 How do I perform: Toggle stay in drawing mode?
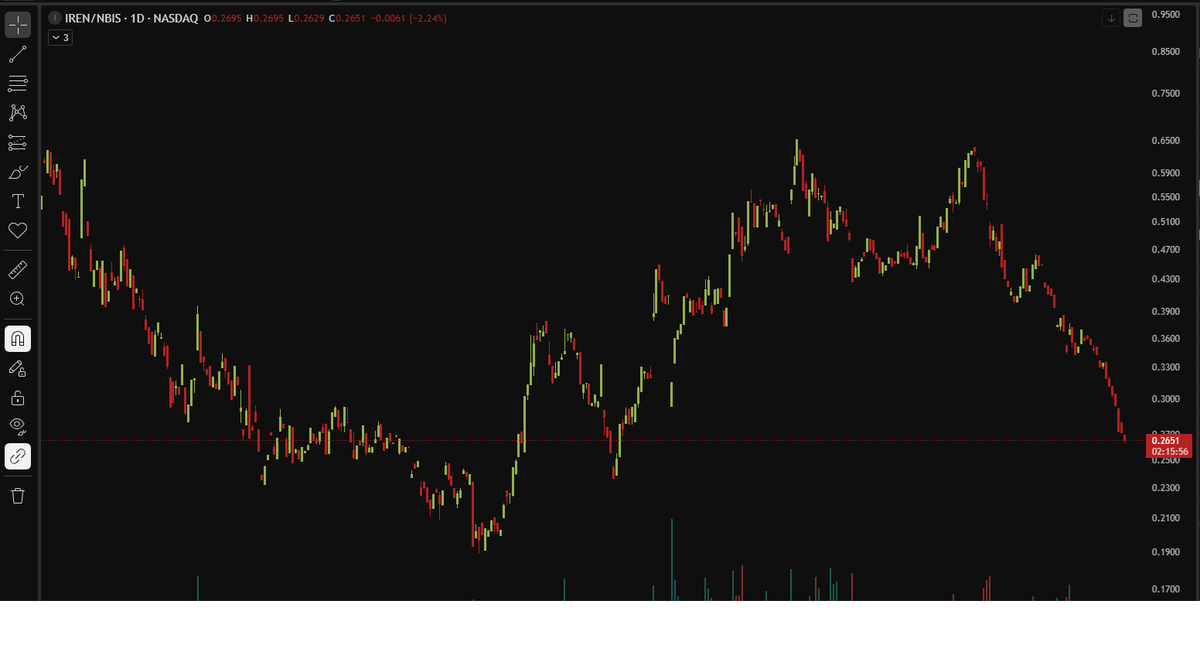pyautogui.click(x=18, y=369)
